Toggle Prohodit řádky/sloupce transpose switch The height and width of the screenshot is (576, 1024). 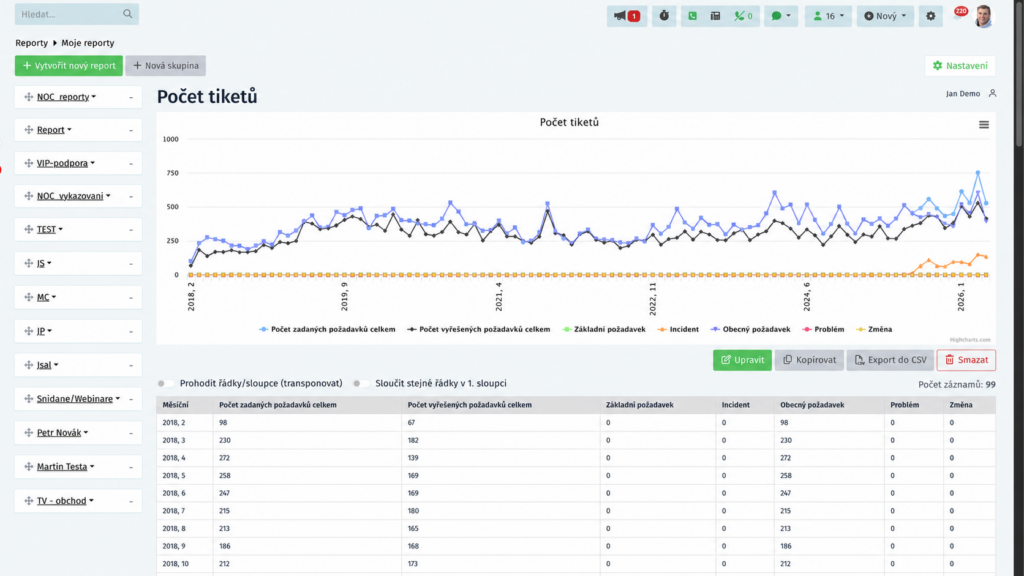pos(166,383)
